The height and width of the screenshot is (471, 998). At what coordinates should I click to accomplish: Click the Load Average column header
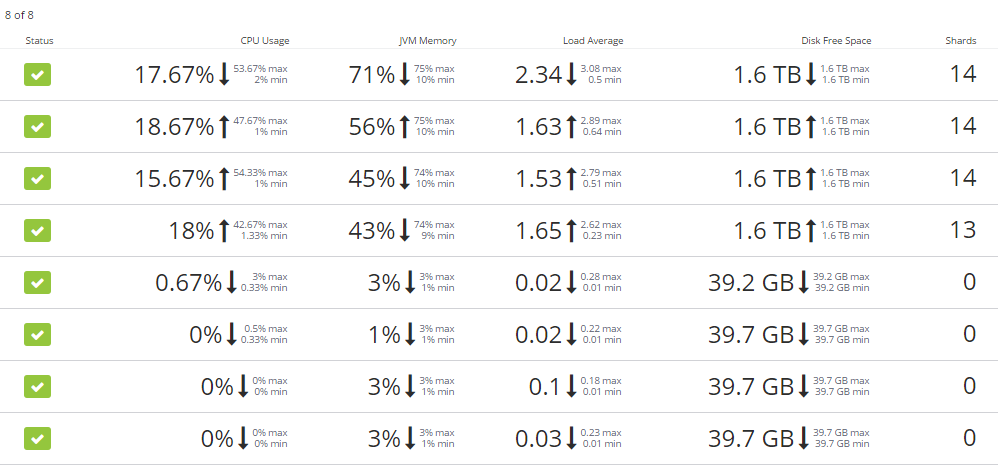pos(593,41)
